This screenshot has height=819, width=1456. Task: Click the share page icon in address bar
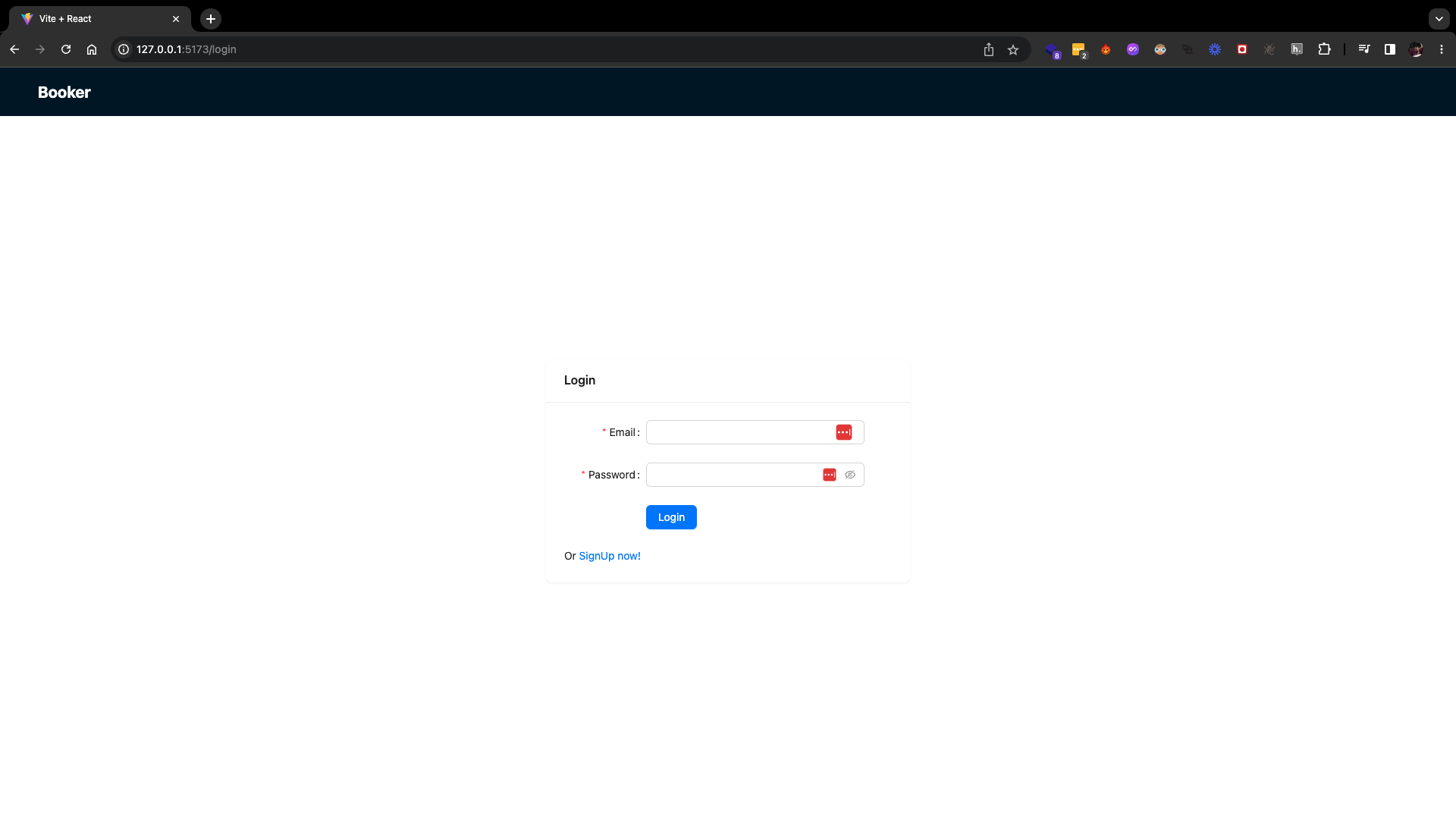point(988,49)
